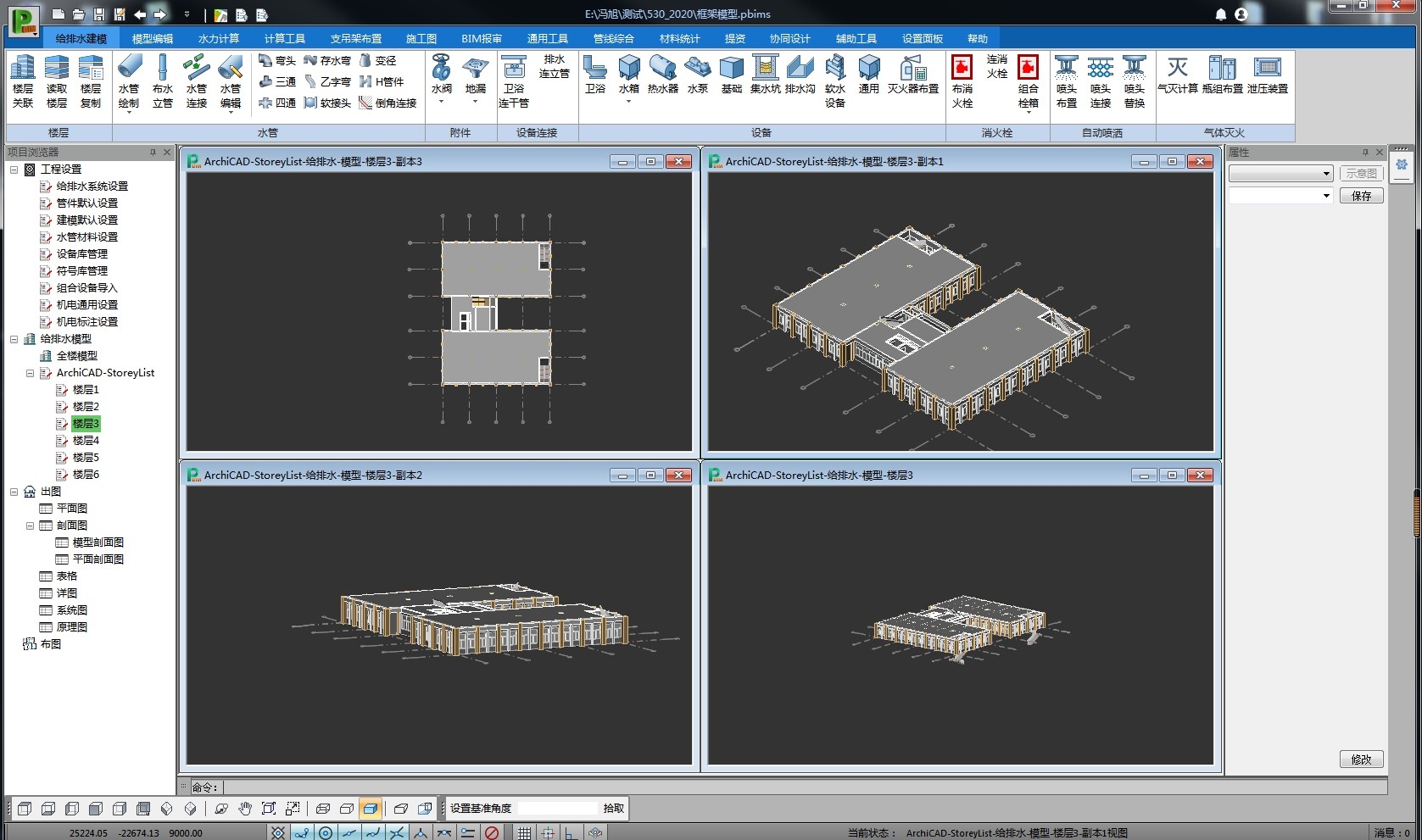The image size is (1422, 840).
Task: Collapse the 工程设置 tree node
Action: (x=14, y=170)
